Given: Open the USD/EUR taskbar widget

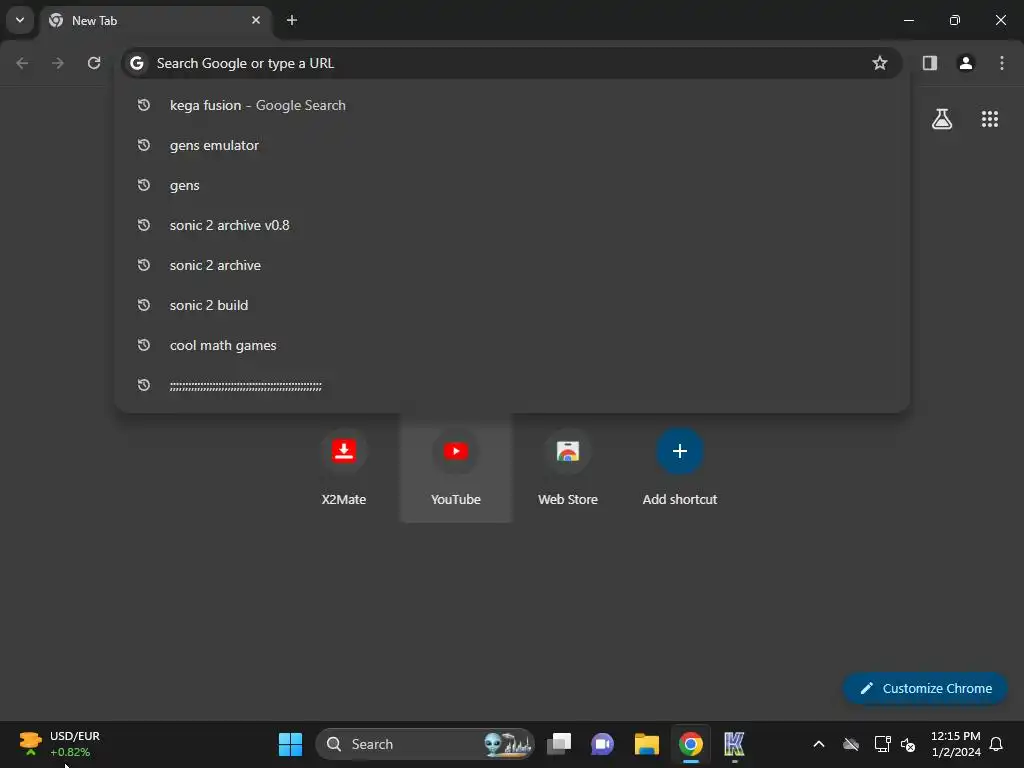Looking at the screenshot, I should [60, 744].
